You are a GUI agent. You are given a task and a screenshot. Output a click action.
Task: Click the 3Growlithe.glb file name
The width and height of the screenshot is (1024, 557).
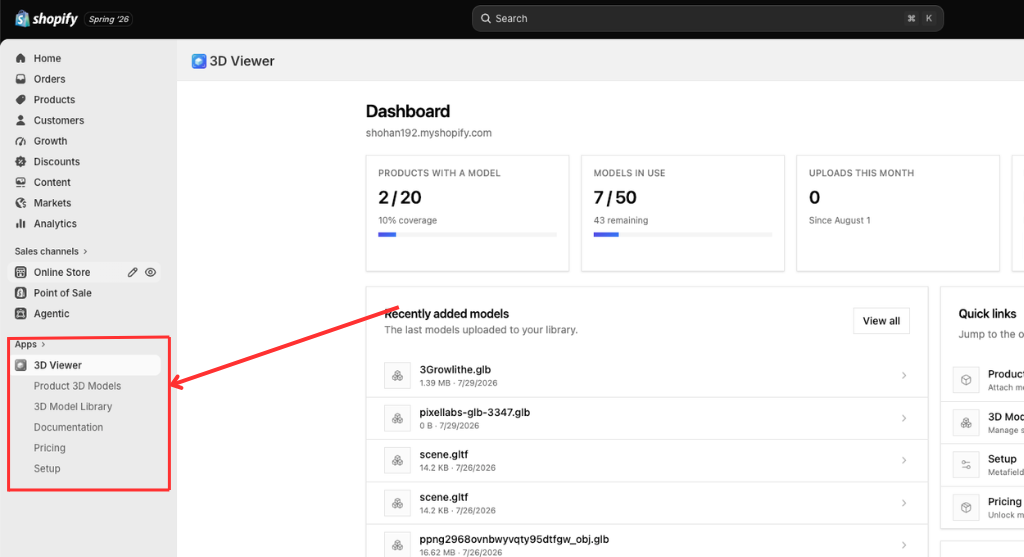tap(455, 370)
